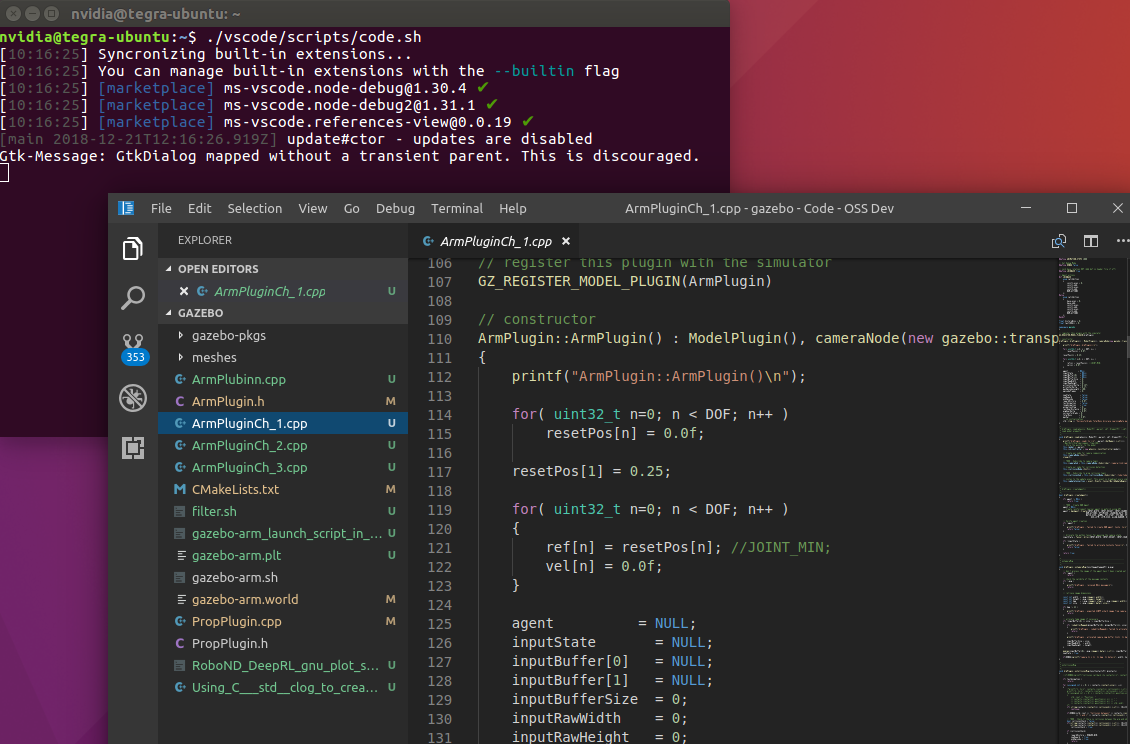Close the nvidia@tegra-ubuntu terminal window
Viewport: 1130px width, 744px height.
coord(14,14)
